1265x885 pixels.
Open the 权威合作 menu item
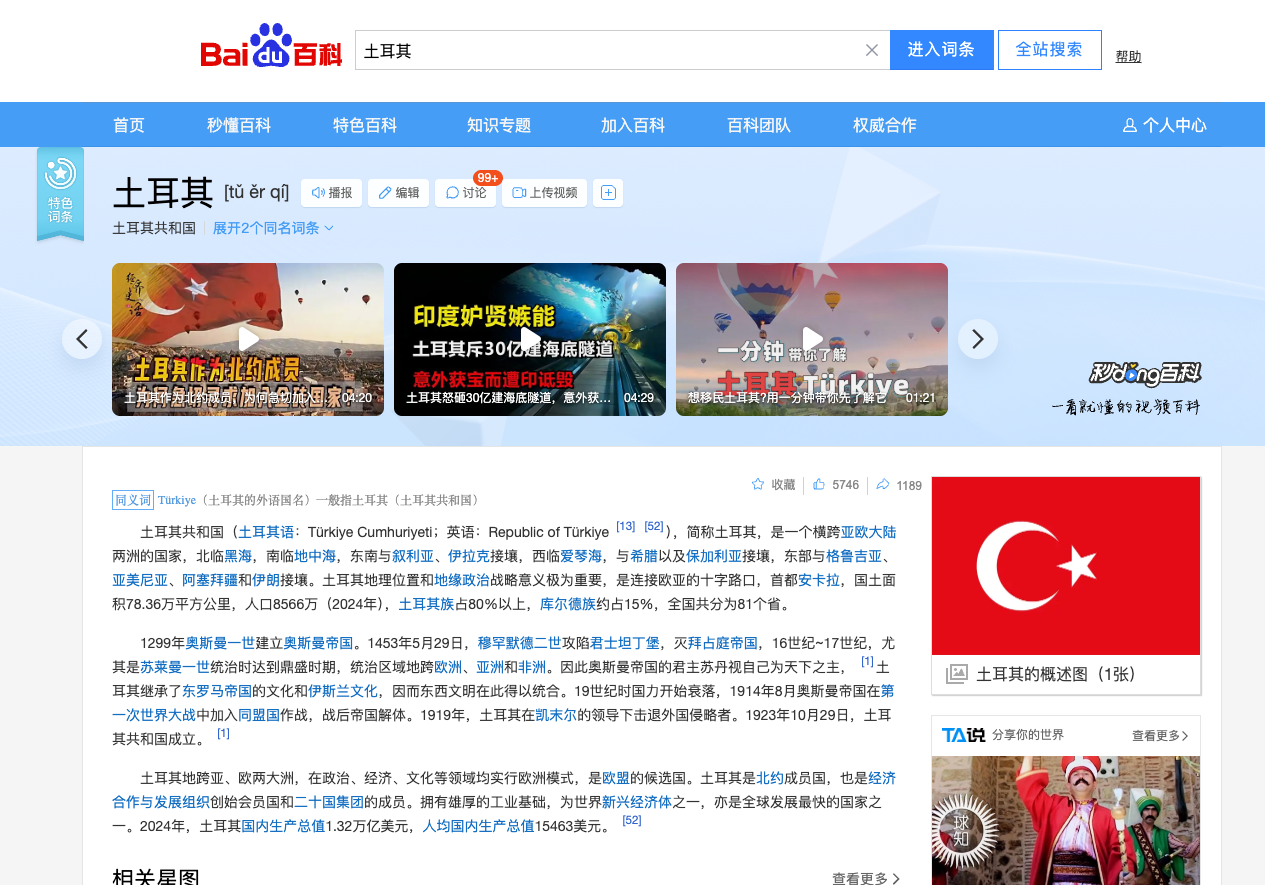[885, 125]
